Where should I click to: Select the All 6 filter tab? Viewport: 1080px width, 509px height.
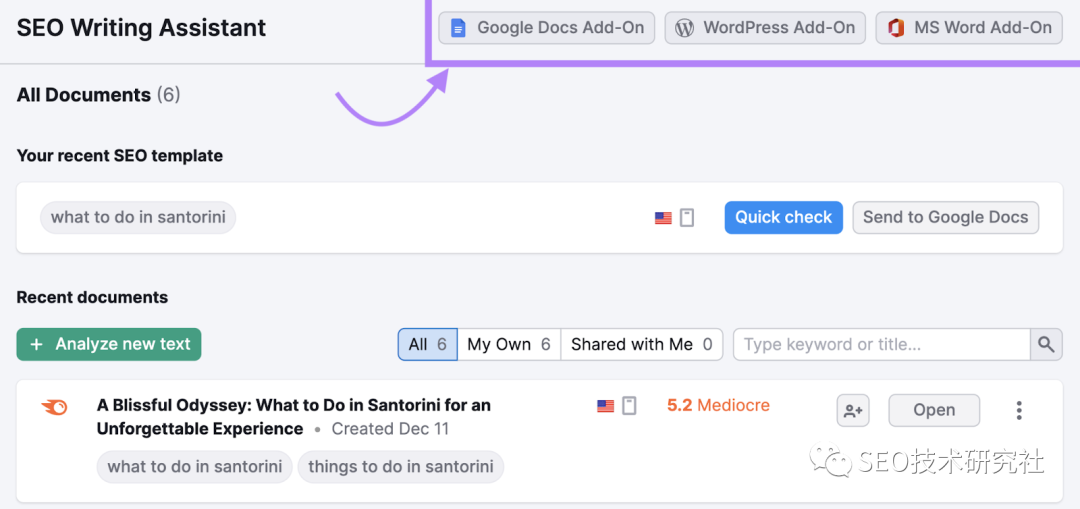pyautogui.click(x=428, y=344)
